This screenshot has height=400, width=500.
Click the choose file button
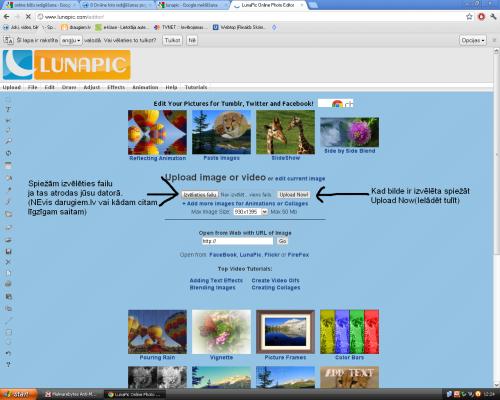click(x=200, y=195)
